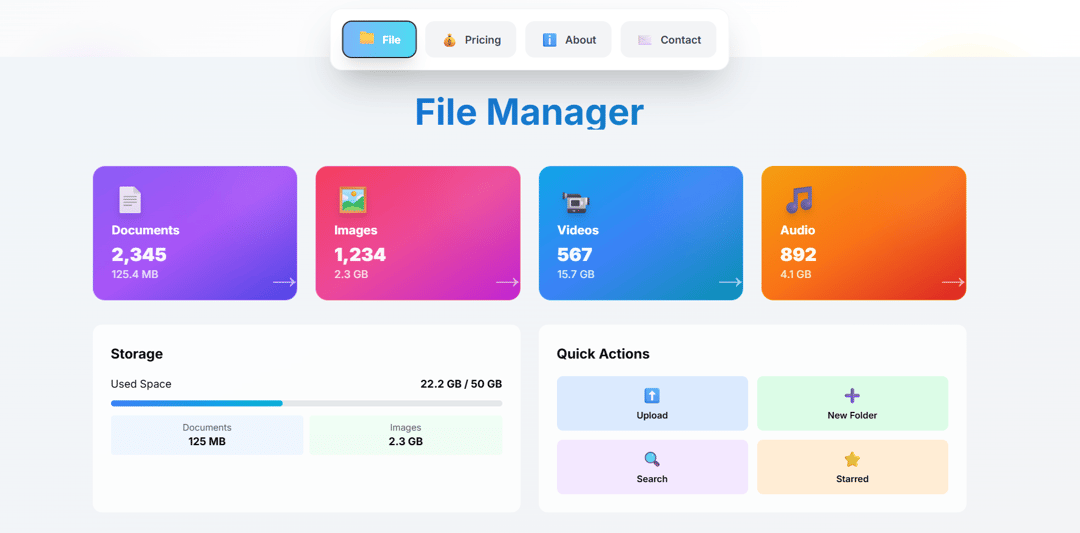Click the '22.2 GB / 50 GB' value
The width and height of the screenshot is (1080, 533).
click(461, 384)
